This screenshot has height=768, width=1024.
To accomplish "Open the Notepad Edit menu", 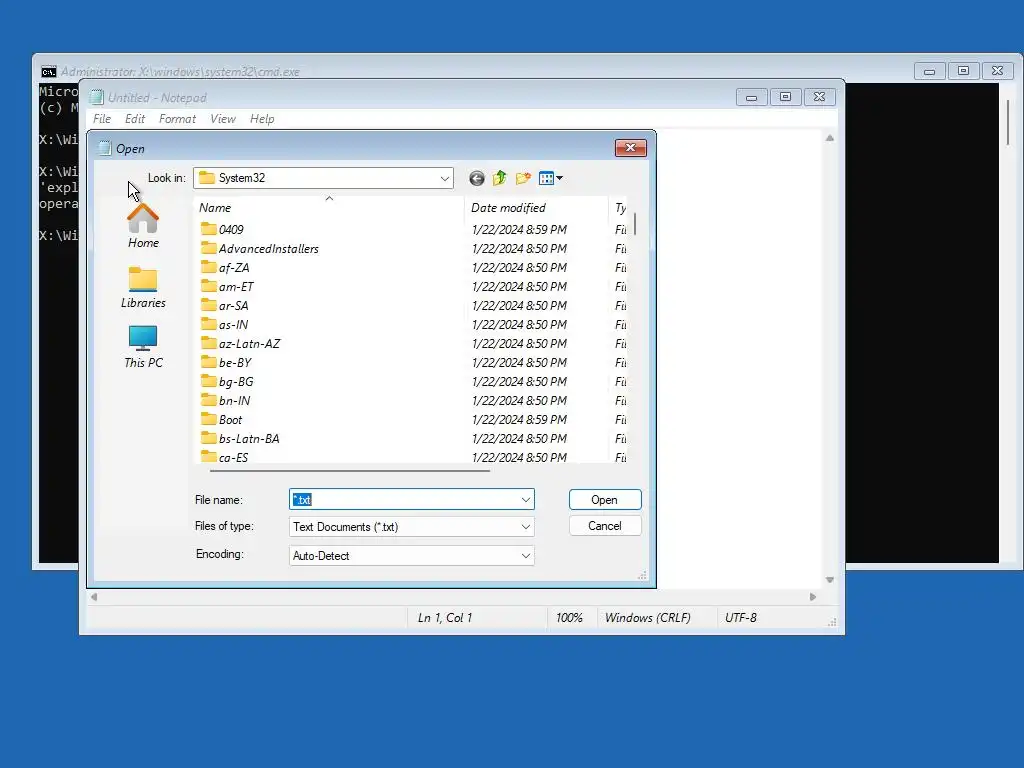I will coord(135,119).
